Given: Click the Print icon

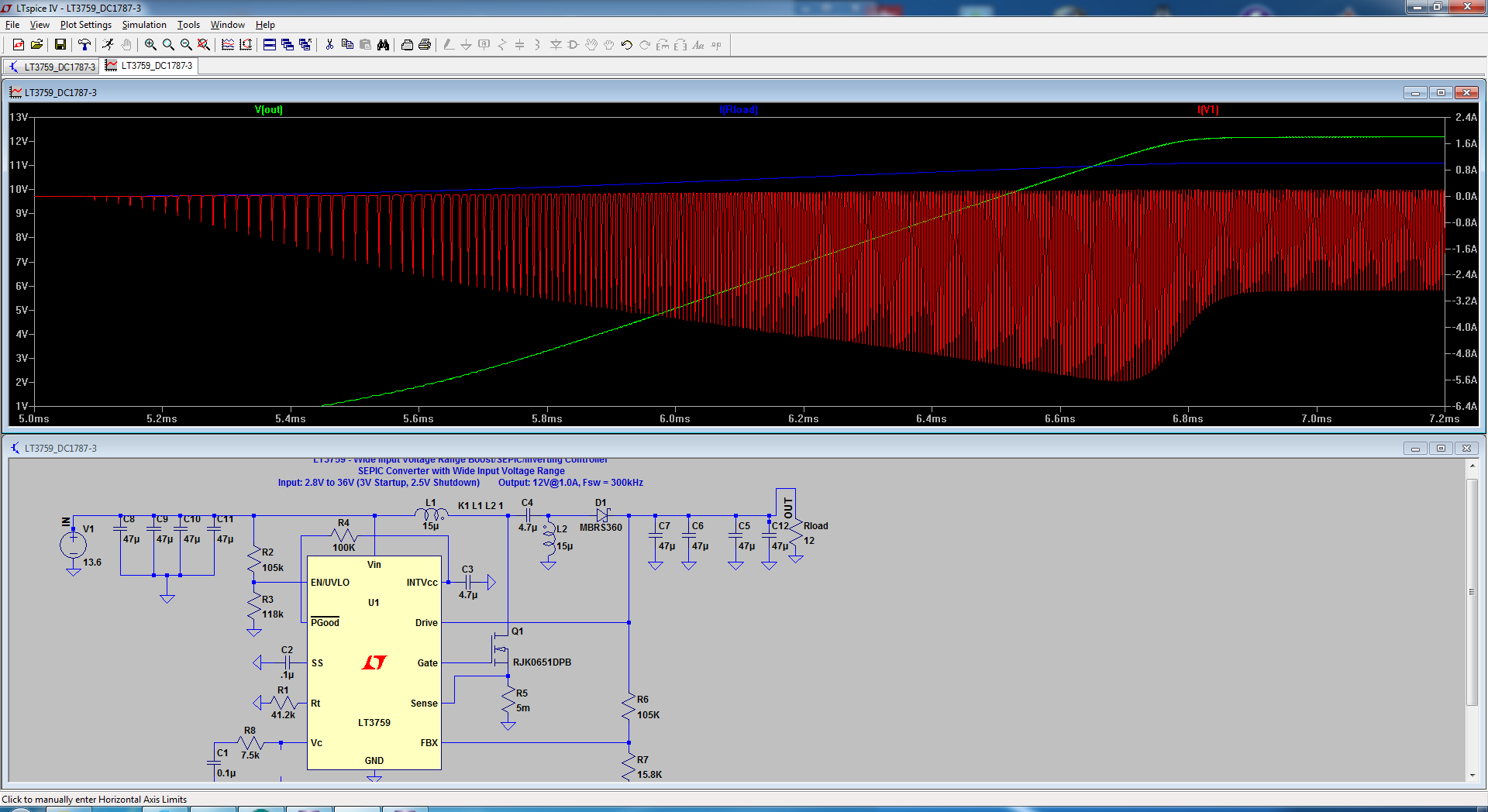Looking at the screenshot, I should click(425, 45).
